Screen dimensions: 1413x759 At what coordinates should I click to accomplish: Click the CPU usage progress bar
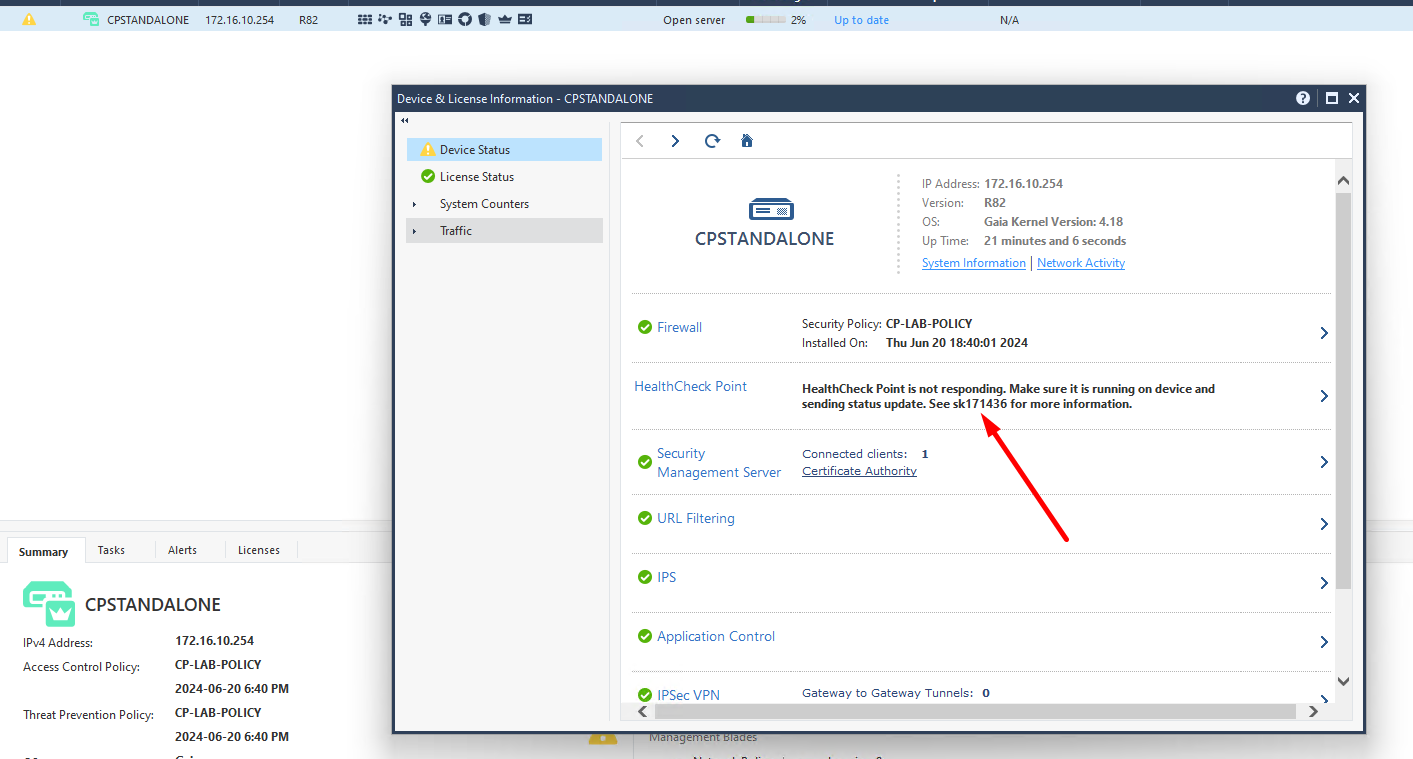[x=765, y=20]
